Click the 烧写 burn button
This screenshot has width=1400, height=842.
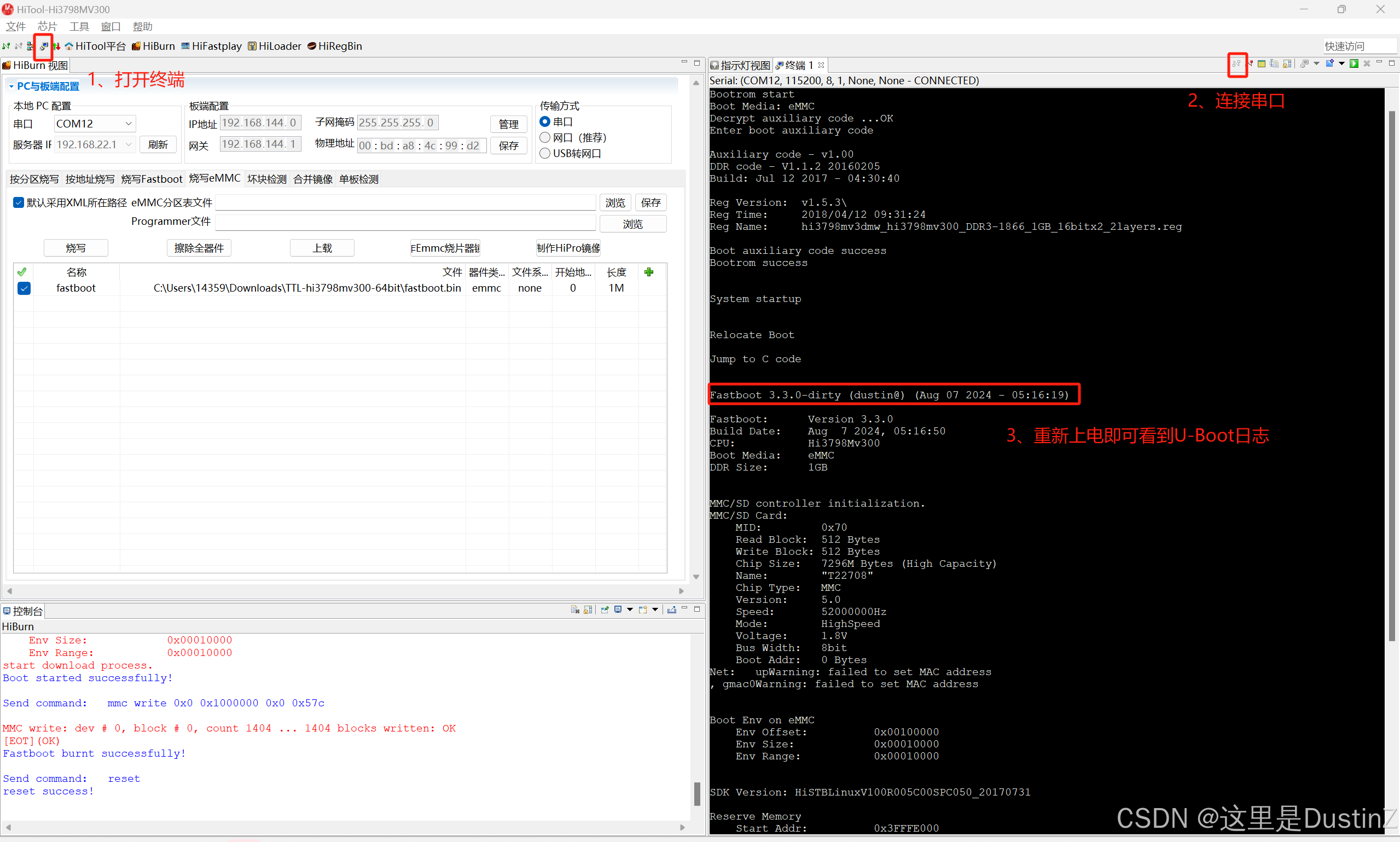(x=75, y=248)
